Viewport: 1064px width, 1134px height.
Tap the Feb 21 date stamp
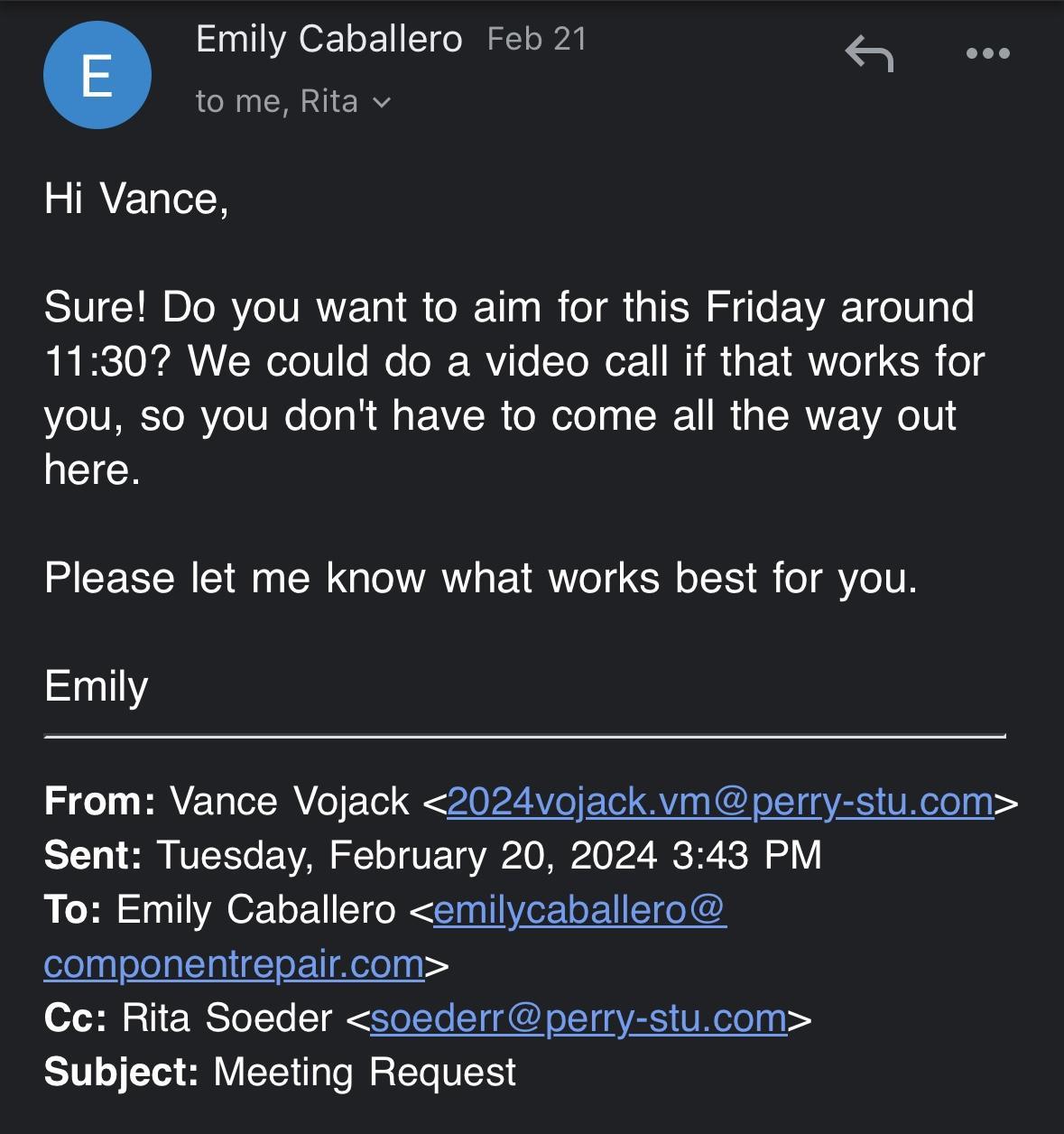coord(537,40)
